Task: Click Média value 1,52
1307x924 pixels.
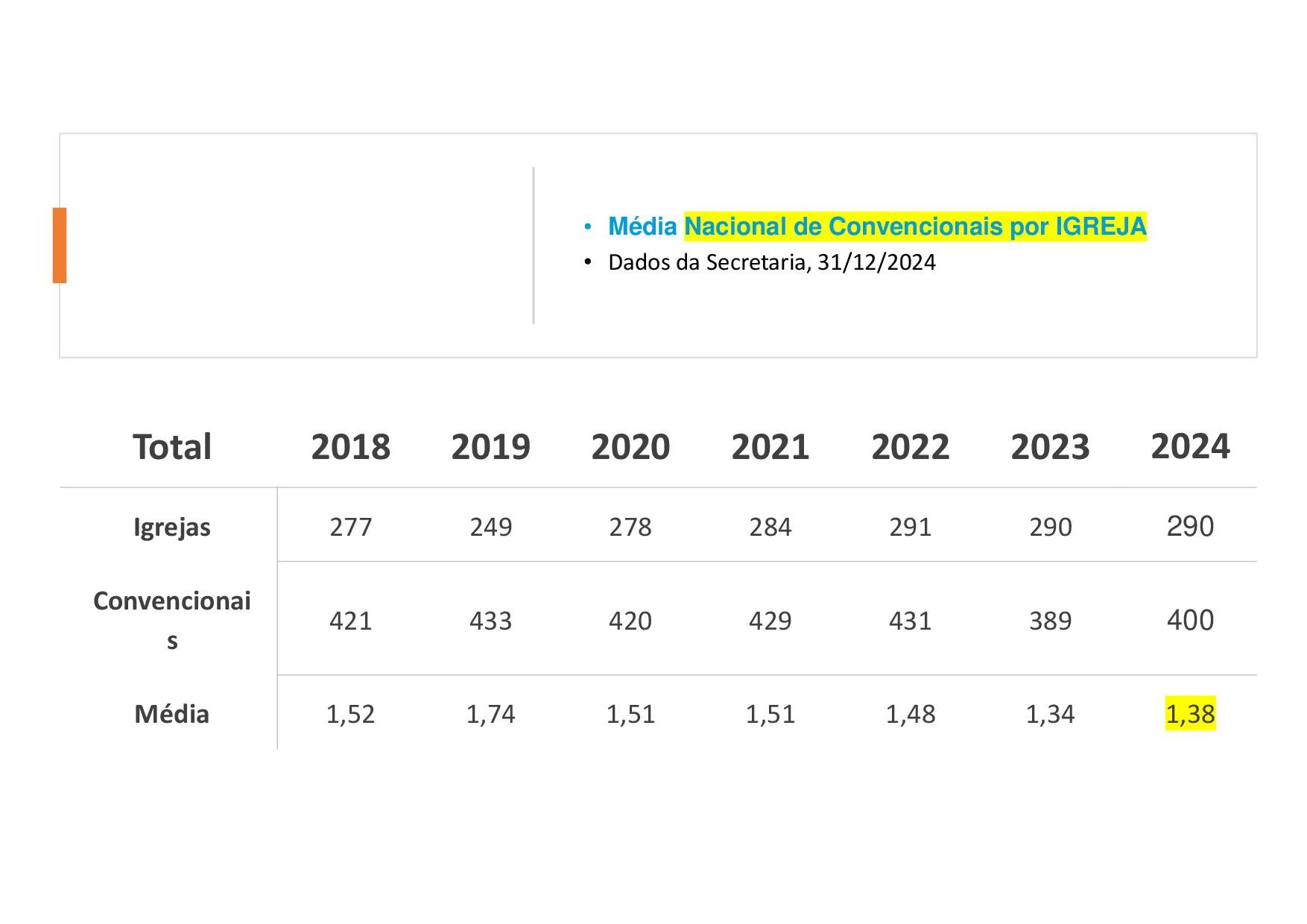Action: click(351, 715)
